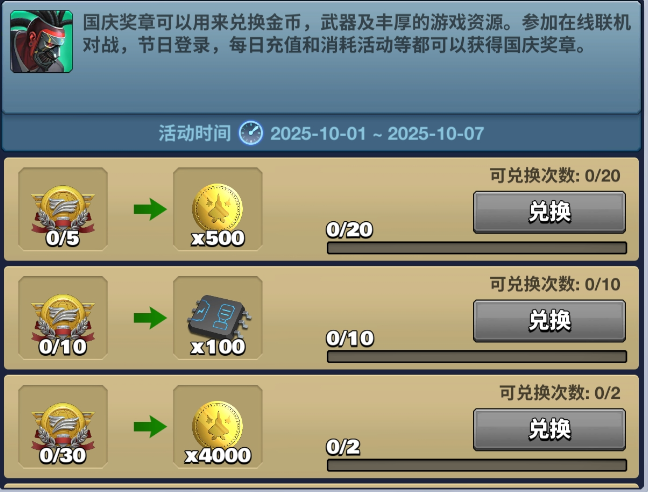Redeem 4000 coins with 兑换 button

pos(549,430)
